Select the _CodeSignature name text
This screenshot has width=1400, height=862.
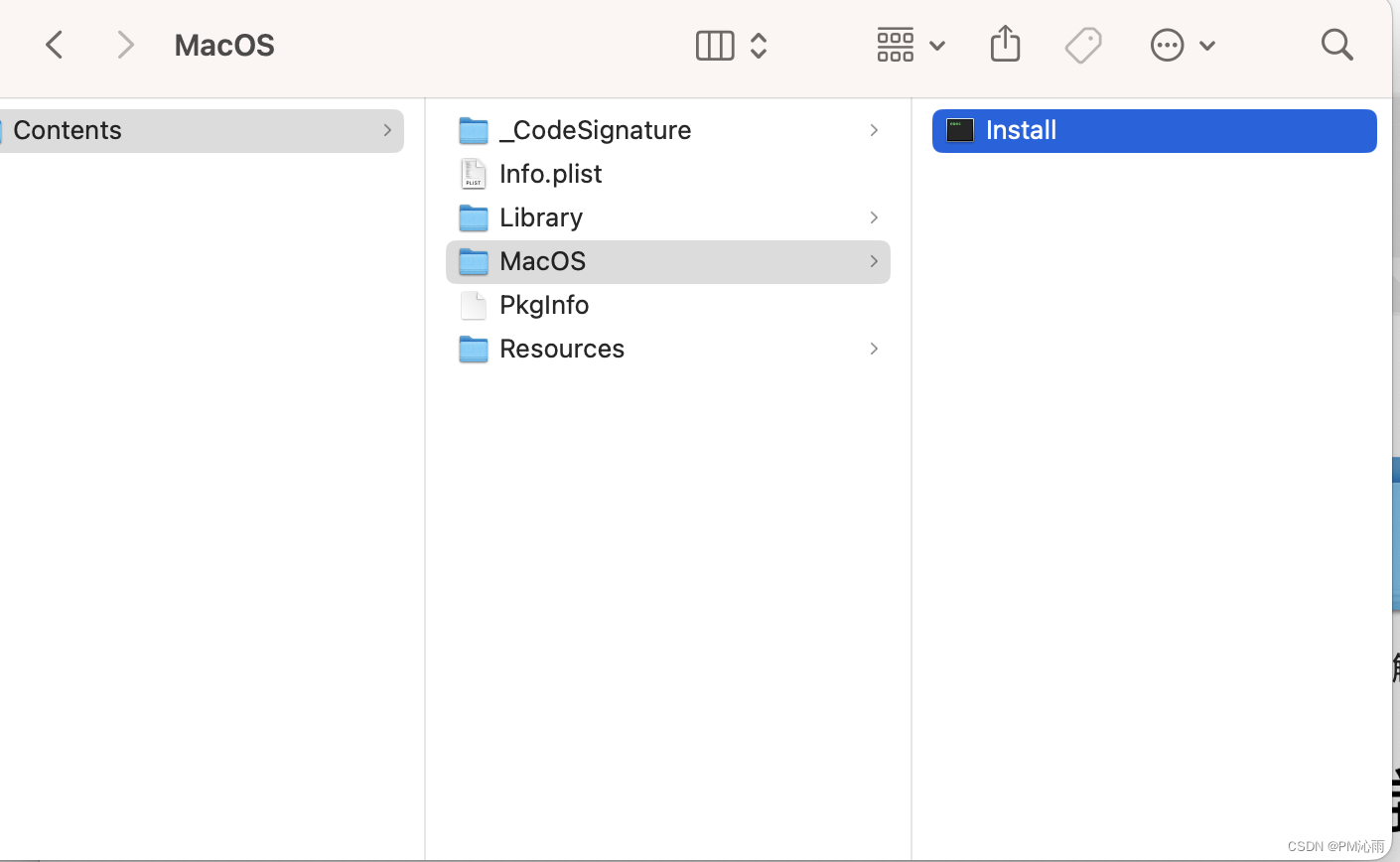pyautogui.click(x=595, y=130)
